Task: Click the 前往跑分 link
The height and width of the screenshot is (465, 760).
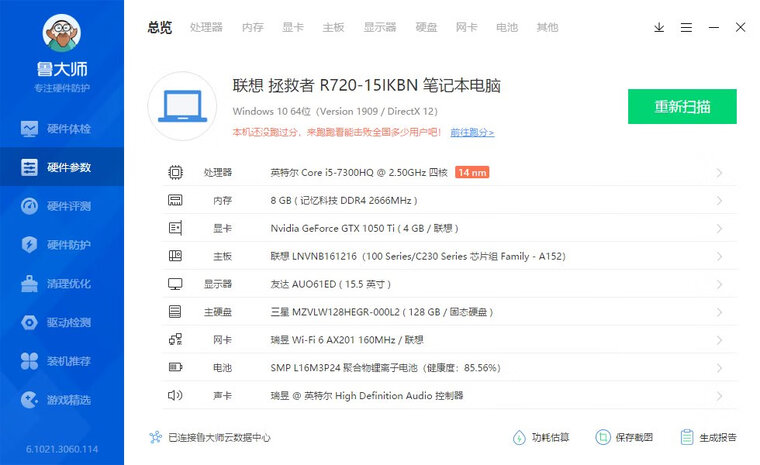Action: click(x=471, y=132)
